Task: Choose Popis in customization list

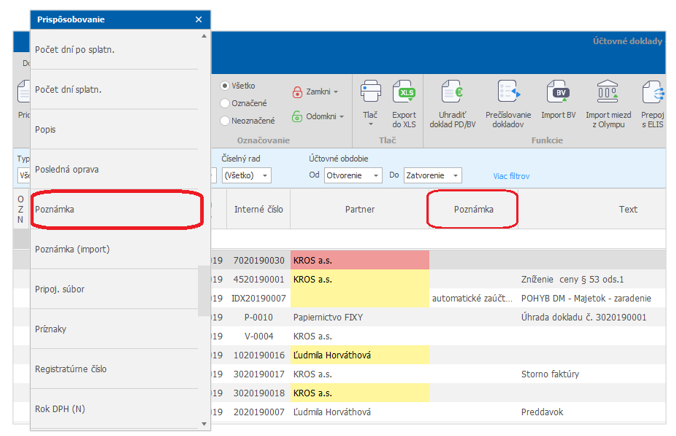Action: (x=114, y=129)
